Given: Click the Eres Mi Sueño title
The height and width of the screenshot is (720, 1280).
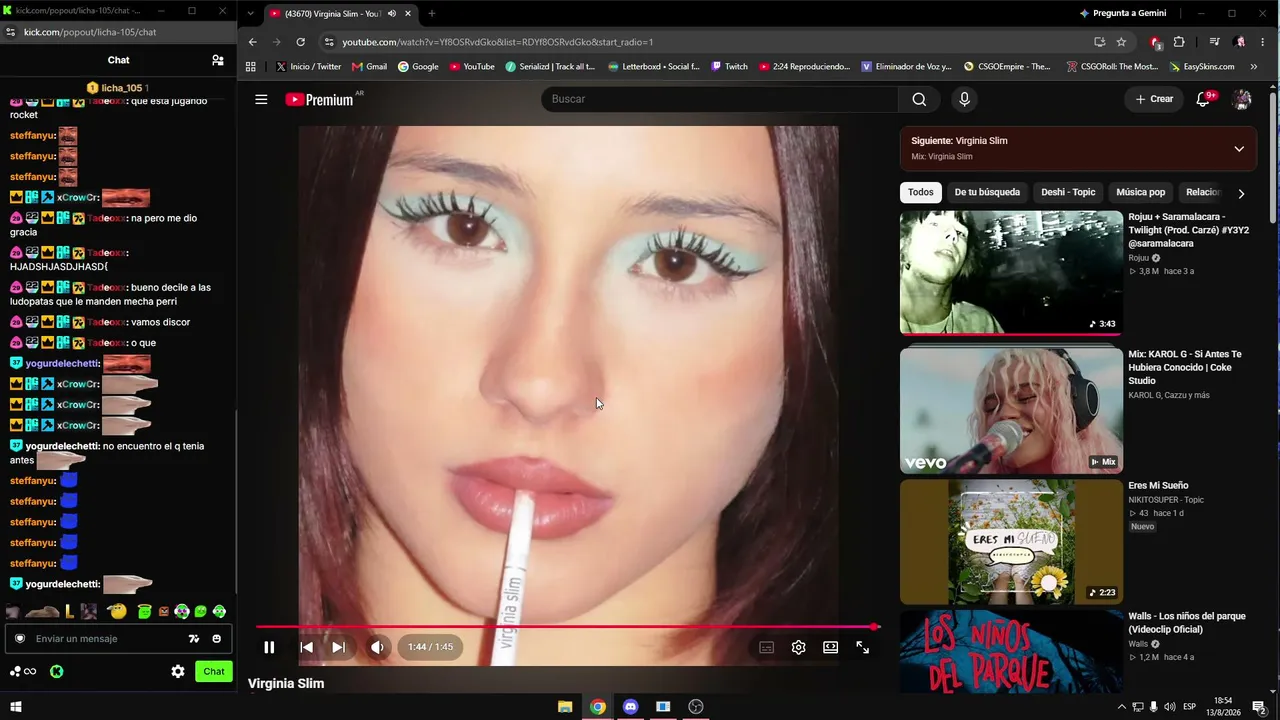Looking at the screenshot, I should pos(1158,486).
